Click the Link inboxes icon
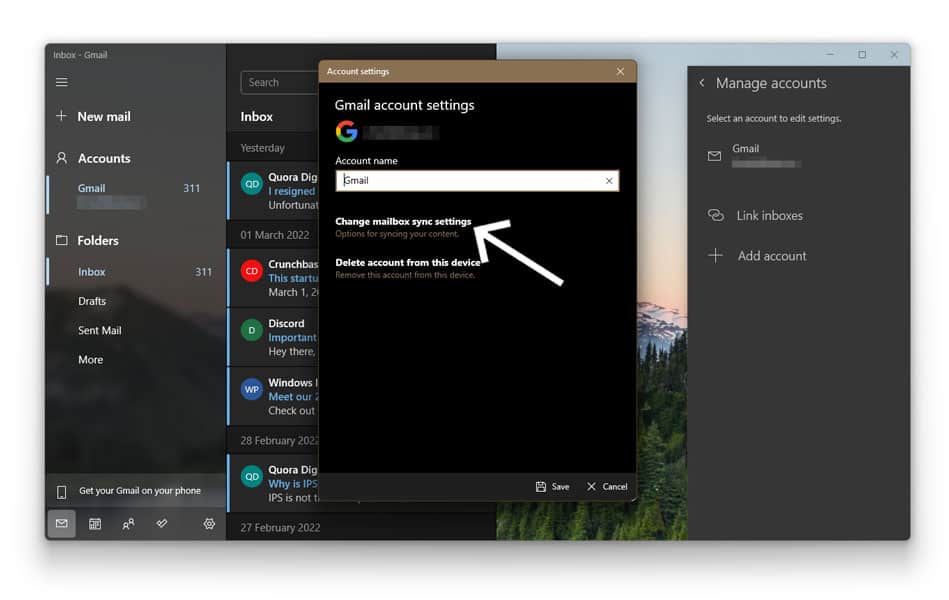949x600 pixels. click(715, 216)
